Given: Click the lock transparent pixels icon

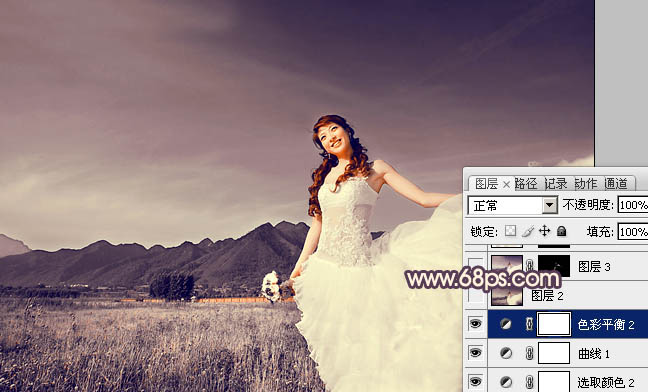Looking at the screenshot, I should coord(510,231).
